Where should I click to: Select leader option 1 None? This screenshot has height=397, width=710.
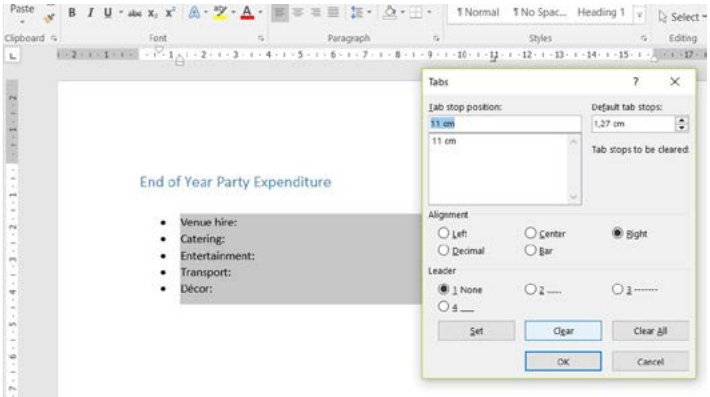coord(443,289)
